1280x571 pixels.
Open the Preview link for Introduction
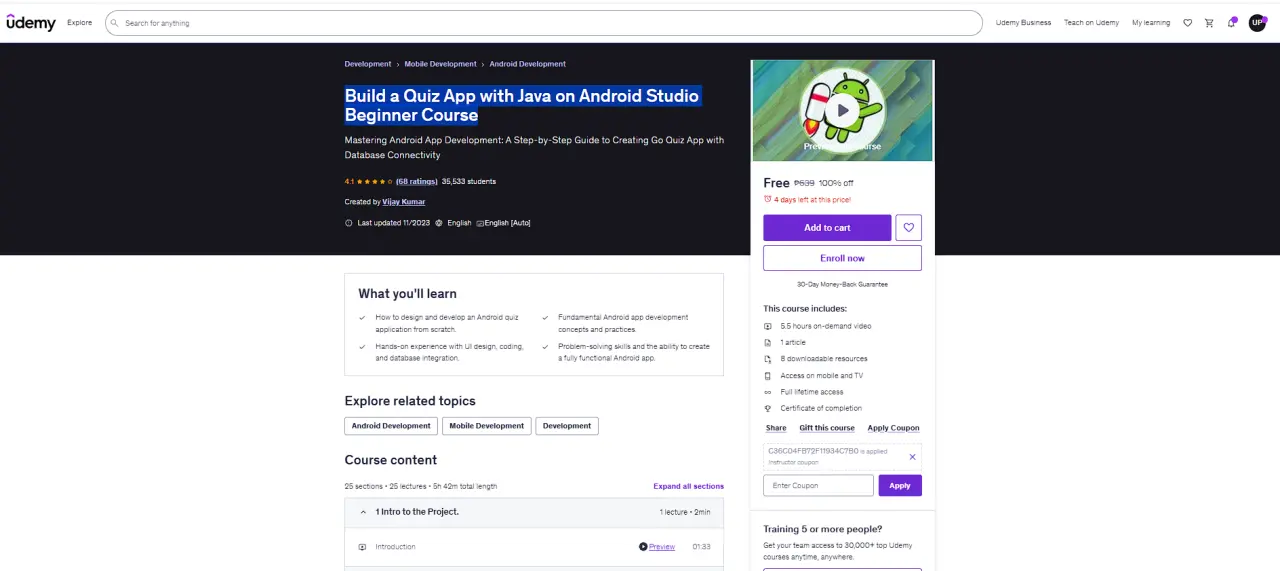[x=662, y=547]
